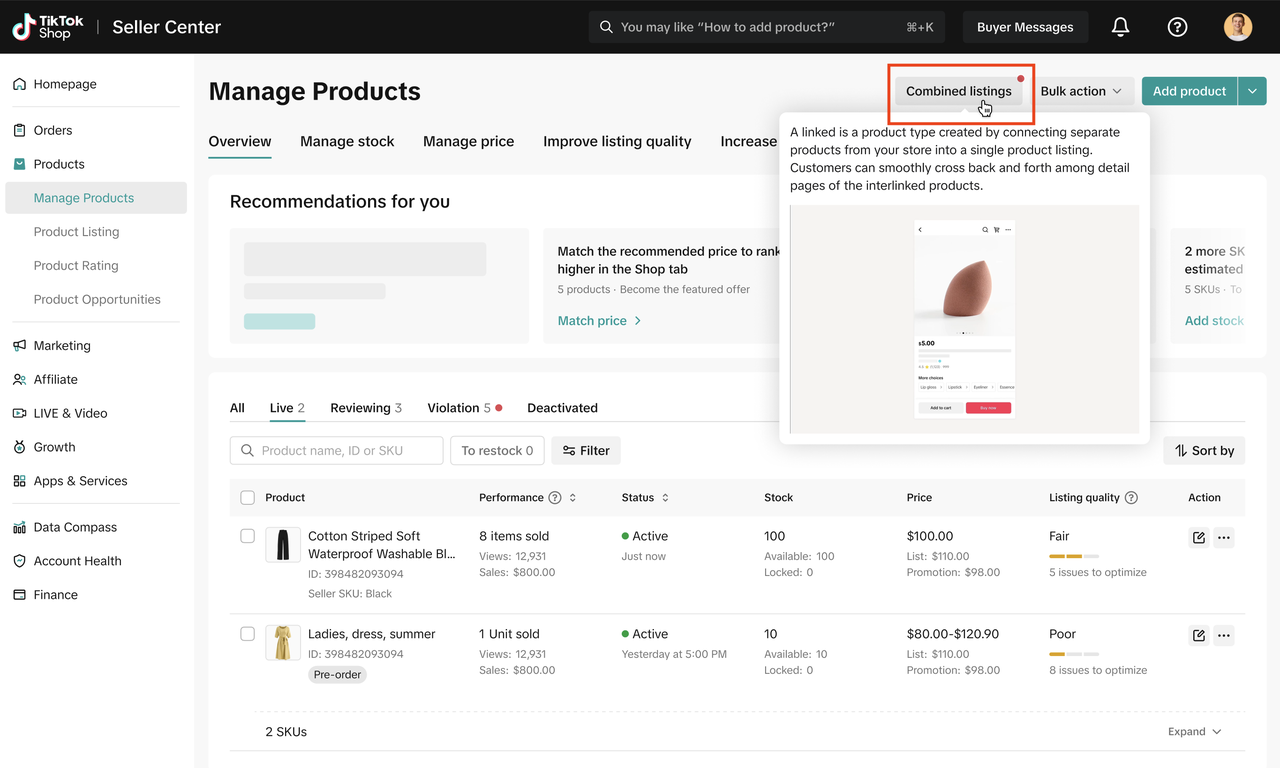Expand the Add product arrow menu
This screenshot has height=768, width=1280.
coord(1253,91)
